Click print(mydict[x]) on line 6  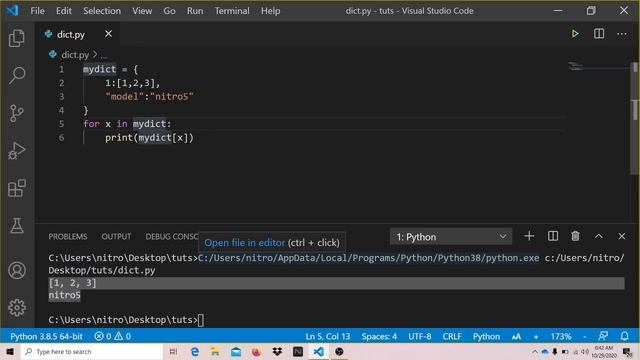tap(149, 138)
